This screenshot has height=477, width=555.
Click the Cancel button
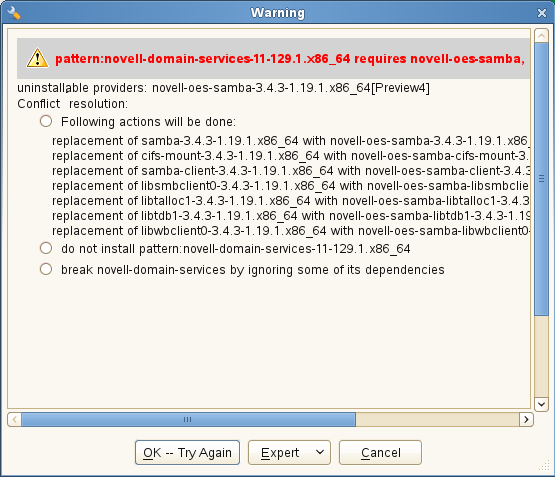tap(381, 453)
